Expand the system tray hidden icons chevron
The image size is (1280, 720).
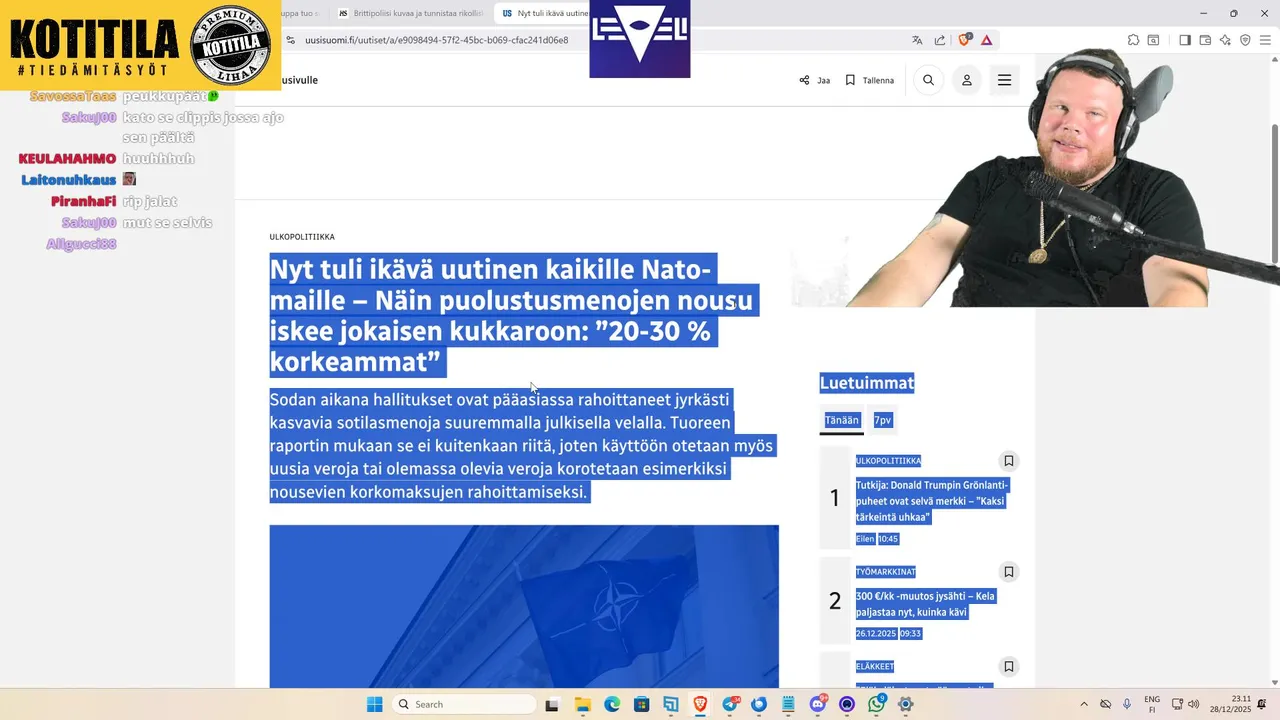click(1084, 704)
